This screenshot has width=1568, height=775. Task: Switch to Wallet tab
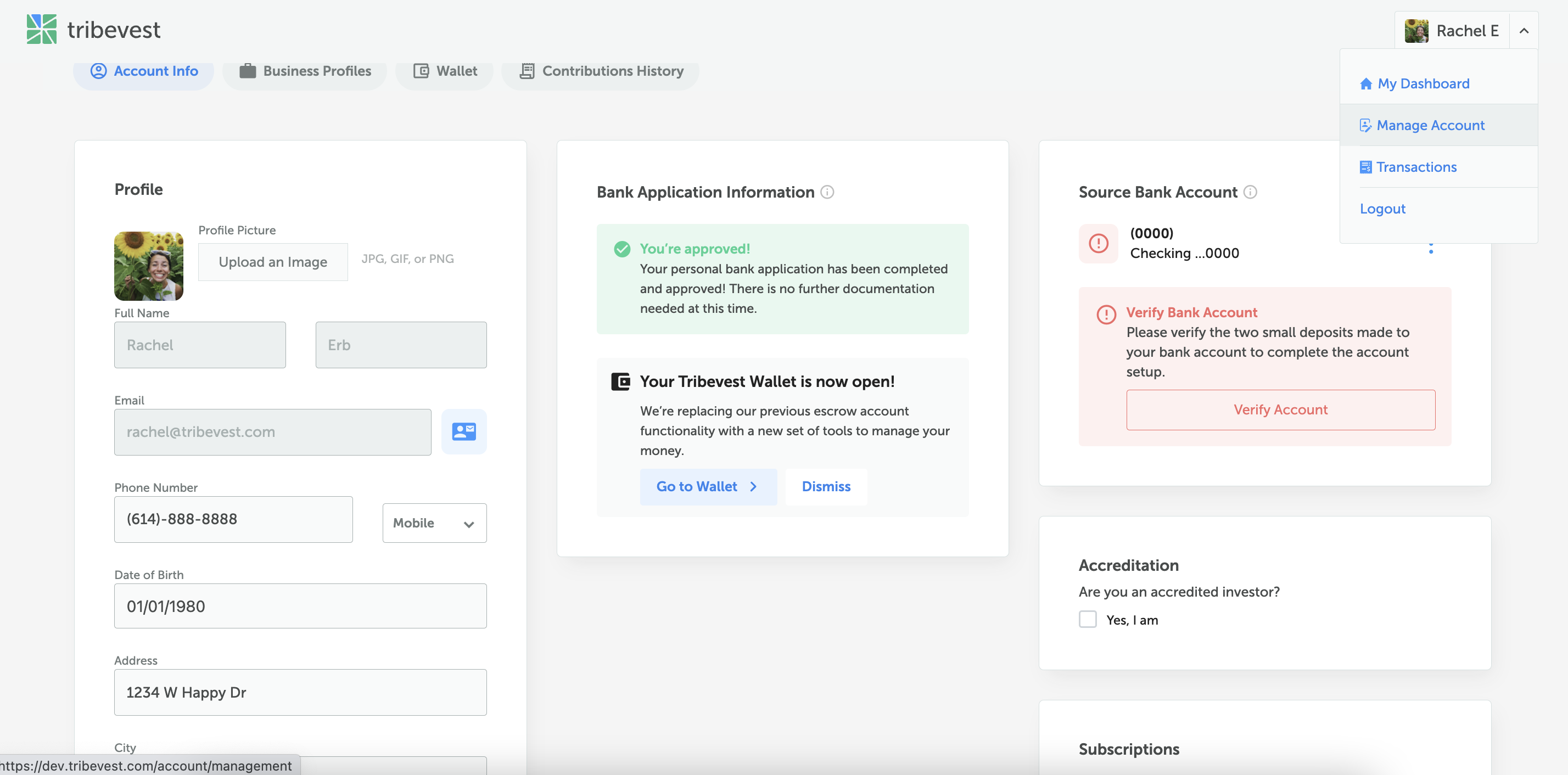tap(445, 71)
